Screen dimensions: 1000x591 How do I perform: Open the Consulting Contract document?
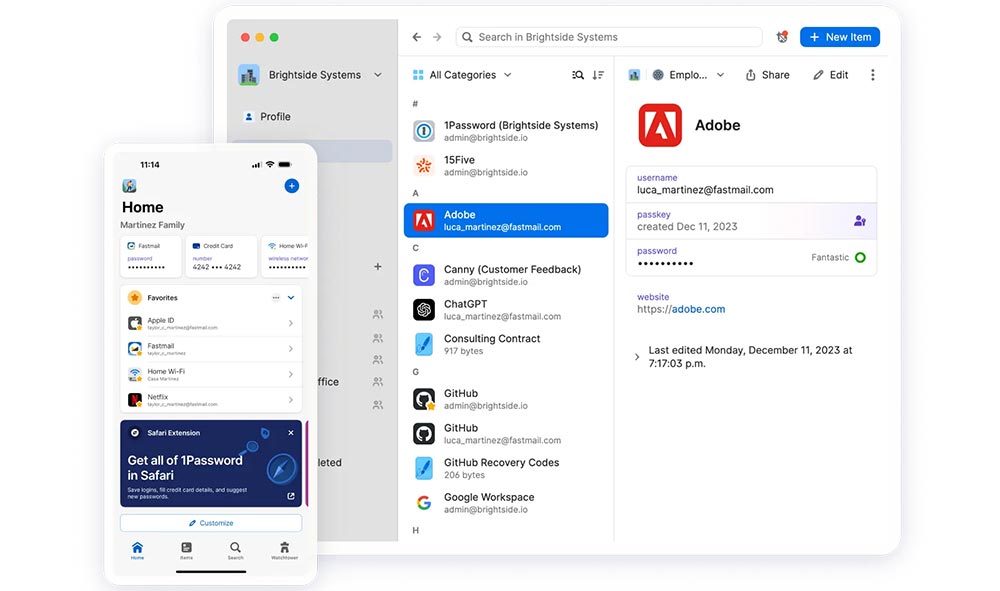506,344
